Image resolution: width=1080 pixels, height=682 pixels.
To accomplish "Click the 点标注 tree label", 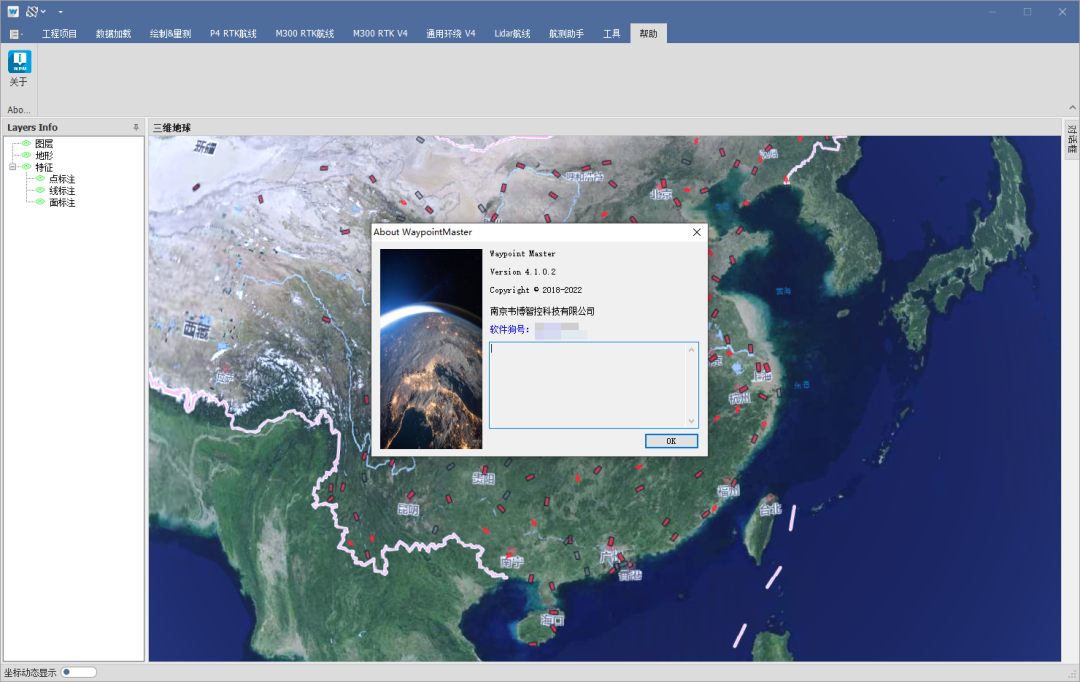I will click(62, 179).
